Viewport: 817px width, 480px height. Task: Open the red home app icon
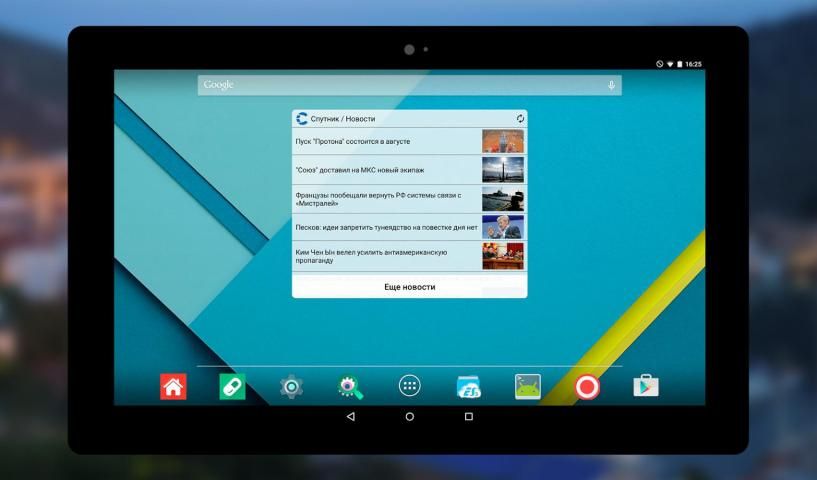point(173,387)
